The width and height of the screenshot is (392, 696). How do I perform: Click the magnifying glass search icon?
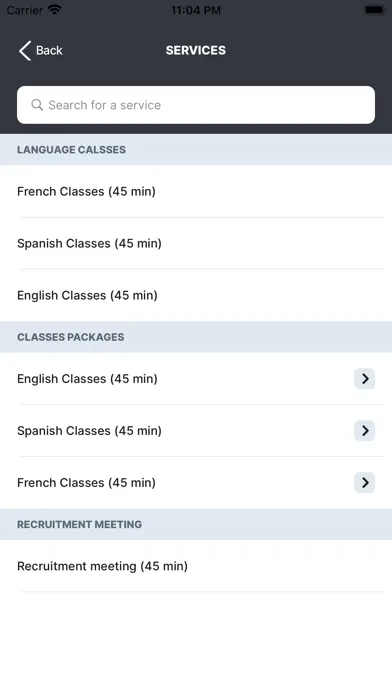[x=37, y=105]
